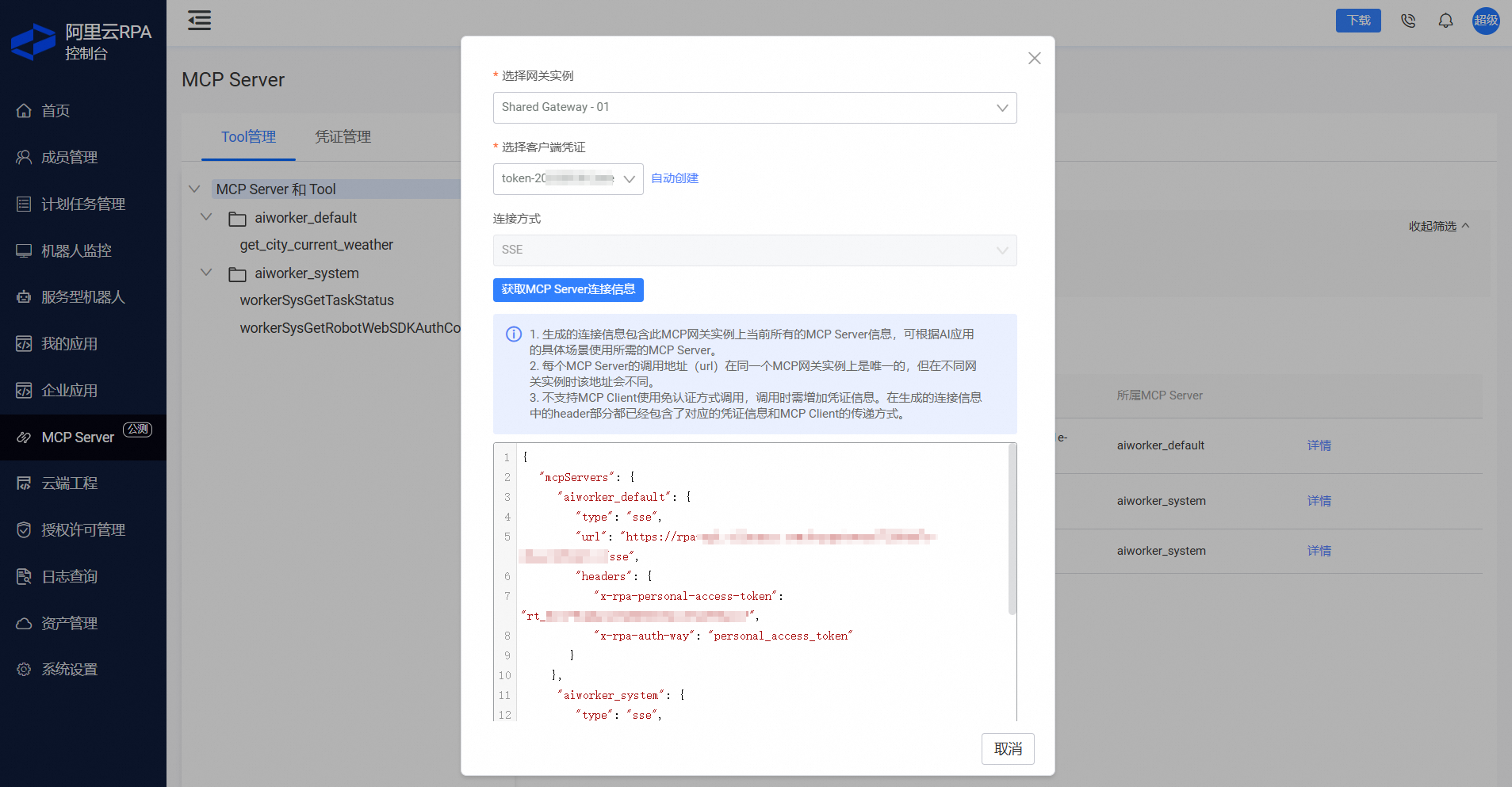Select the aiworker_default tree folder label

point(306,218)
